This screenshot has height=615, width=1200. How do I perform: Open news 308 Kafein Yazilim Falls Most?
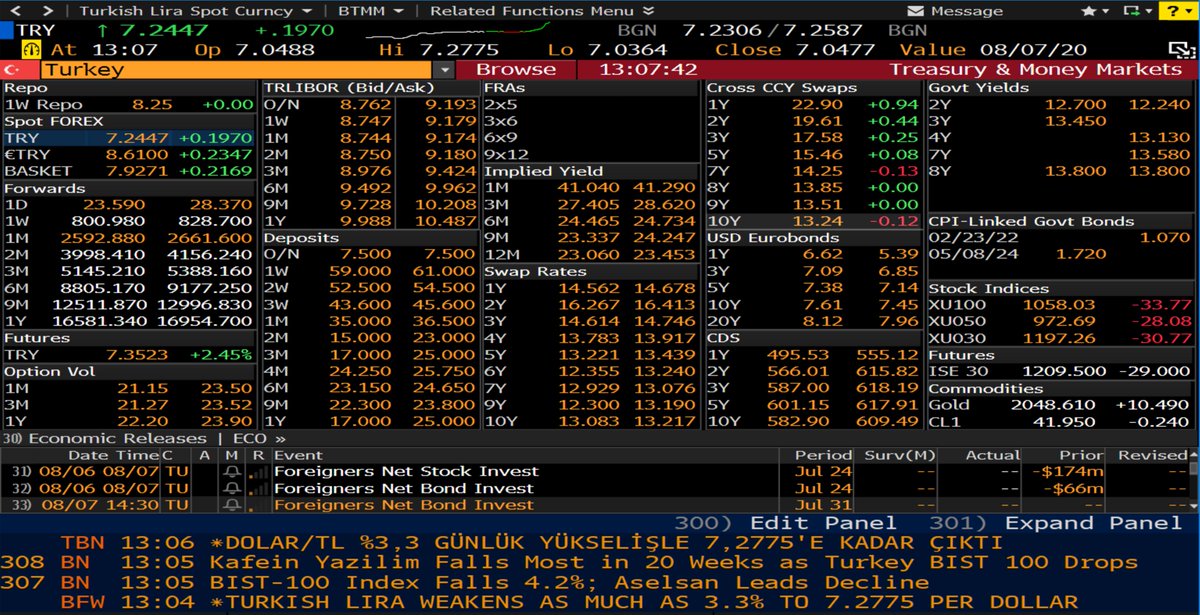[x=568, y=562]
